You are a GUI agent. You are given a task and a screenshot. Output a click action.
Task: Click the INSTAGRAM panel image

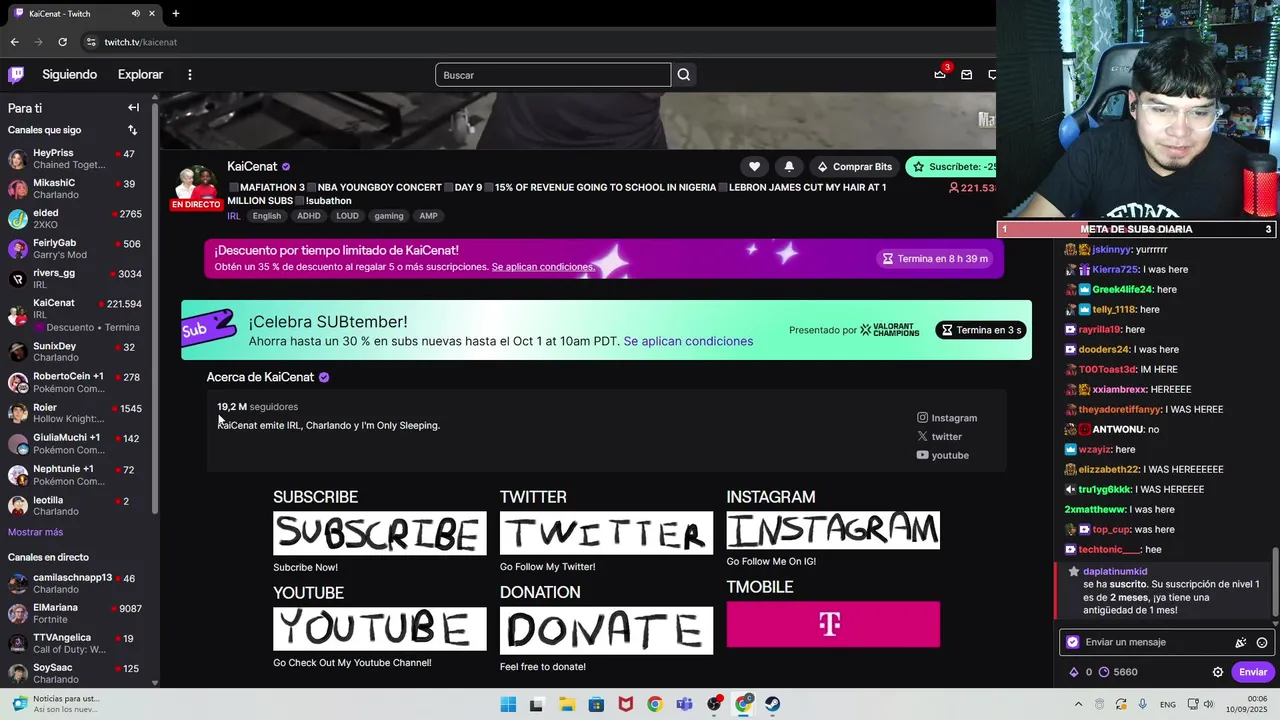(x=833, y=530)
